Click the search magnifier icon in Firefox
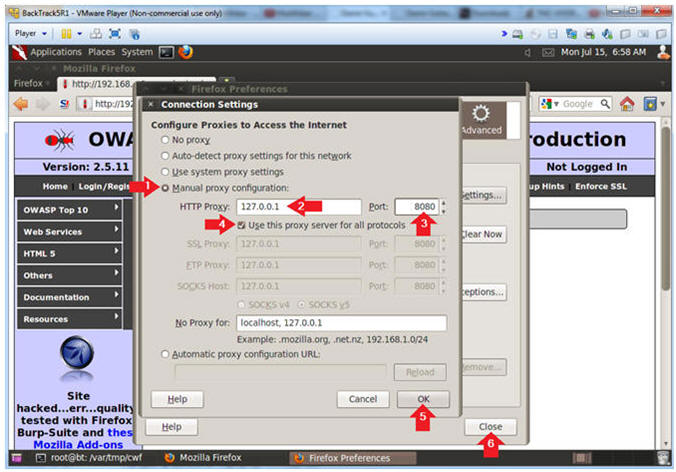The image size is (676, 472). [x=605, y=104]
